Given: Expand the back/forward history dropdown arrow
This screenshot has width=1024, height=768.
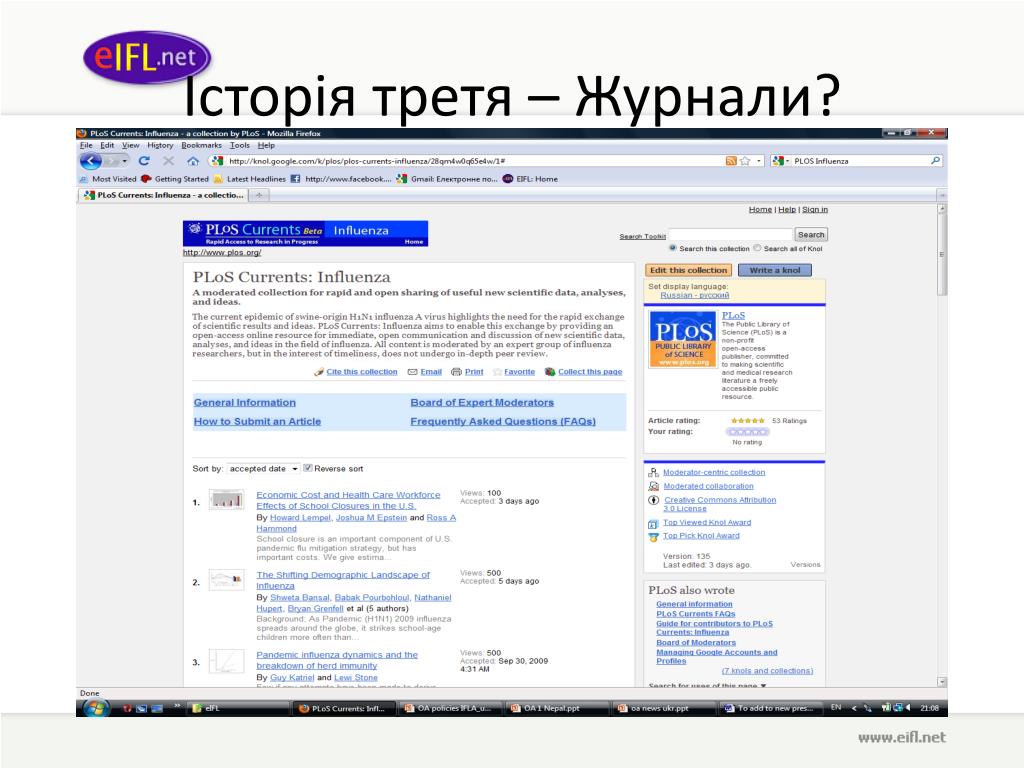Looking at the screenshot, I should point(125,161).
